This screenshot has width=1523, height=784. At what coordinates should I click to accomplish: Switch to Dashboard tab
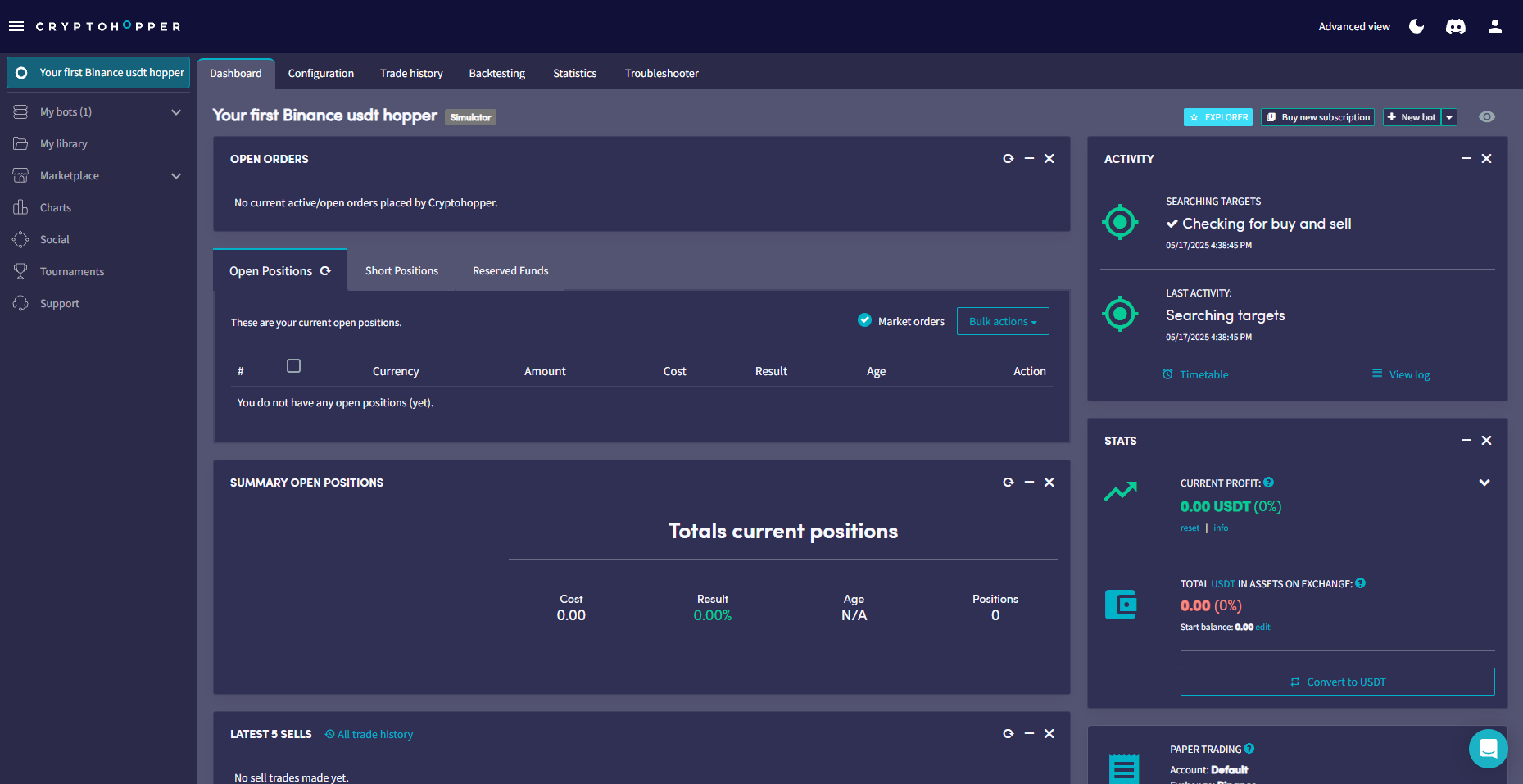click(236, 73)
